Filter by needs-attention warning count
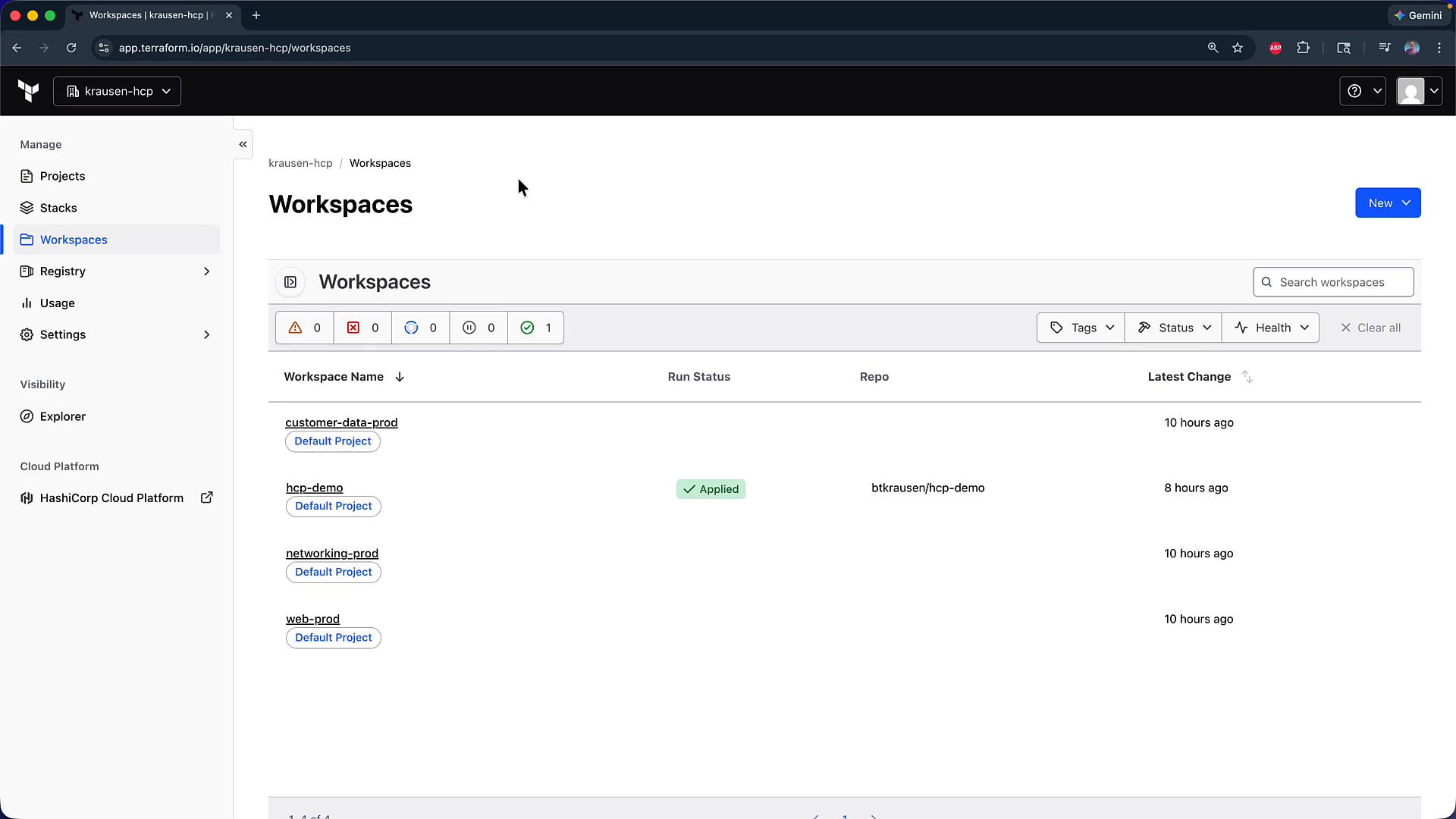This screenshot has height=819, width=1456. tap(304, 328)
